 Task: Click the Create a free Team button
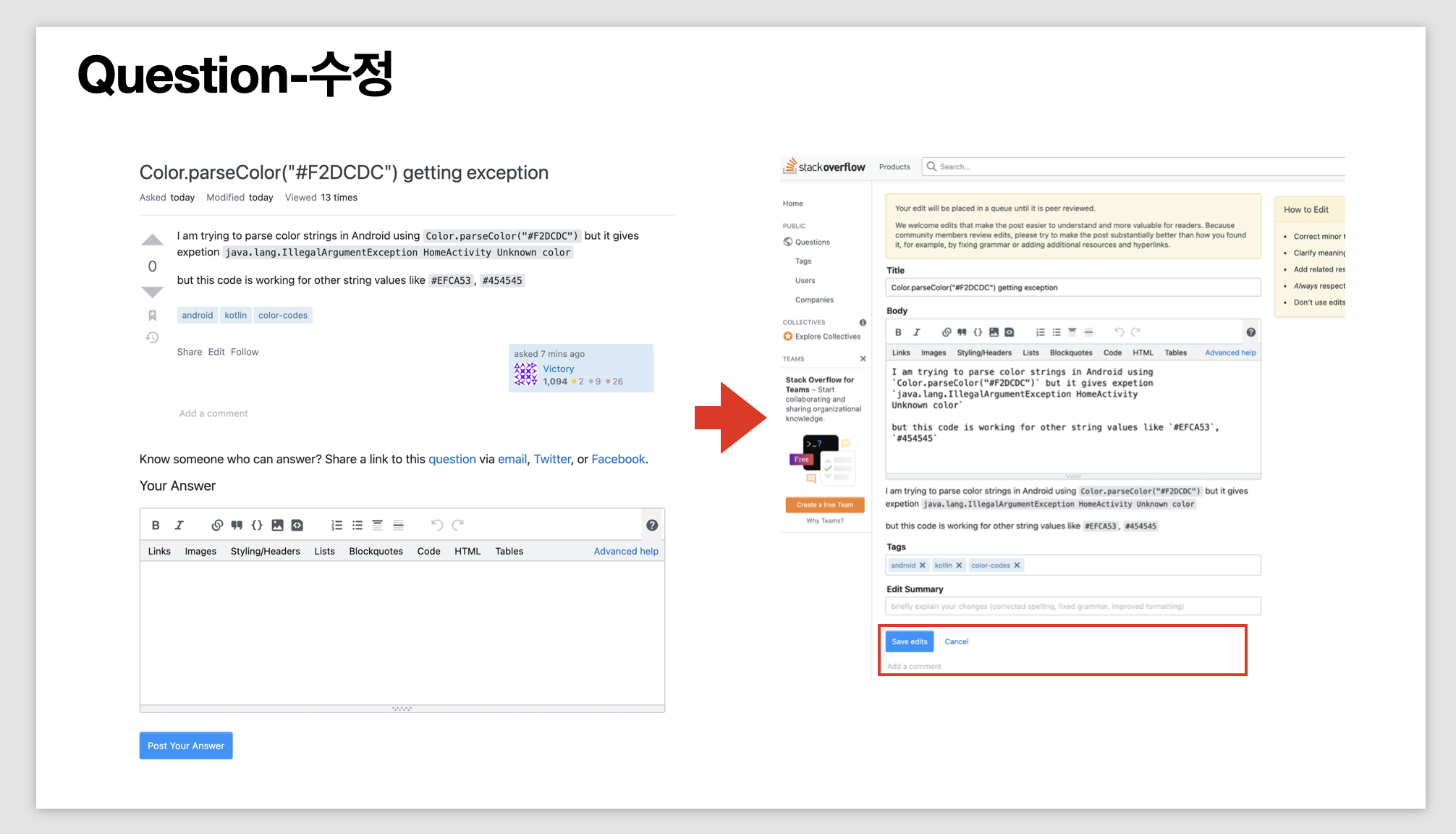pos(825,505)
